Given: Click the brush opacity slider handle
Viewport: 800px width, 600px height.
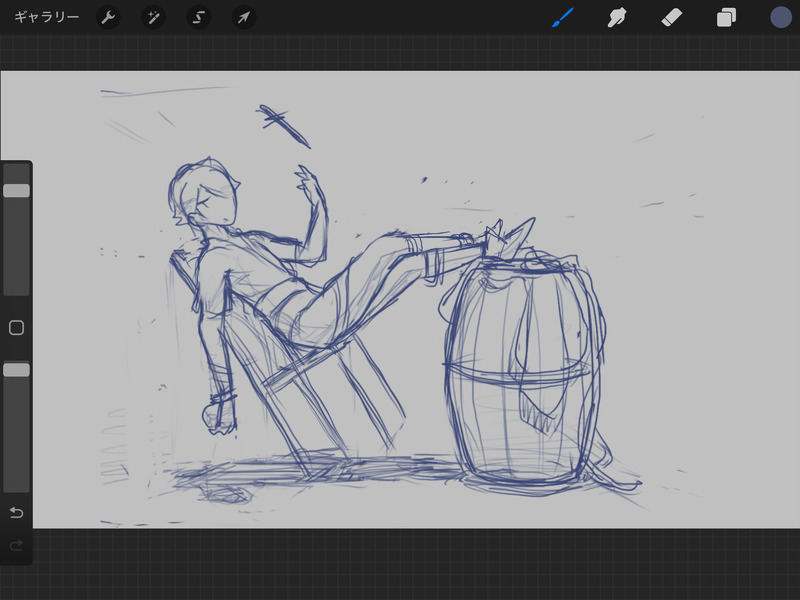Looking at the screenshot, I should [x=16, y=370].
